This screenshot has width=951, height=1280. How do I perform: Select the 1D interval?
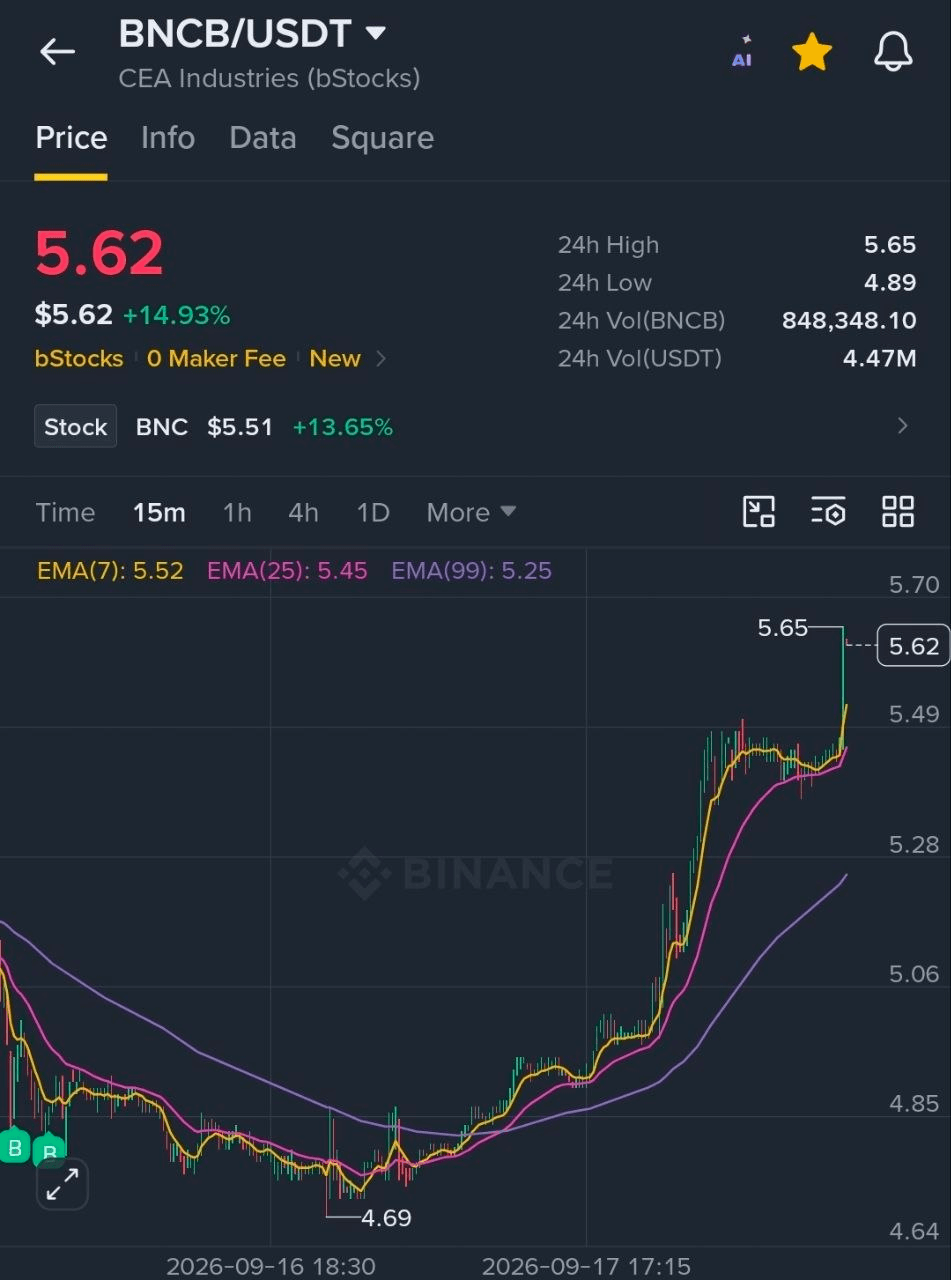coord(373,513)
